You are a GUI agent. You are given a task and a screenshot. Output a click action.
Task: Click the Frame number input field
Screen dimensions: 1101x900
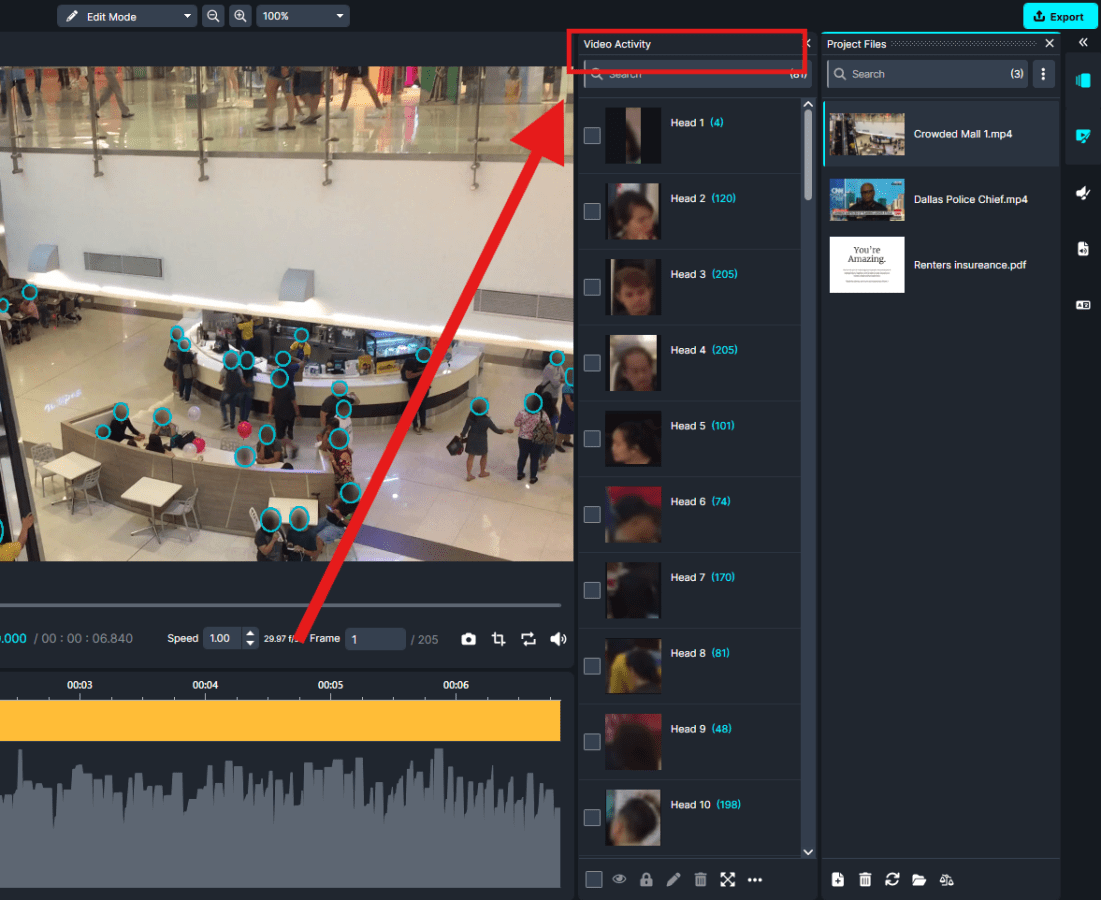pyautogui.click(x=375, y=639)
